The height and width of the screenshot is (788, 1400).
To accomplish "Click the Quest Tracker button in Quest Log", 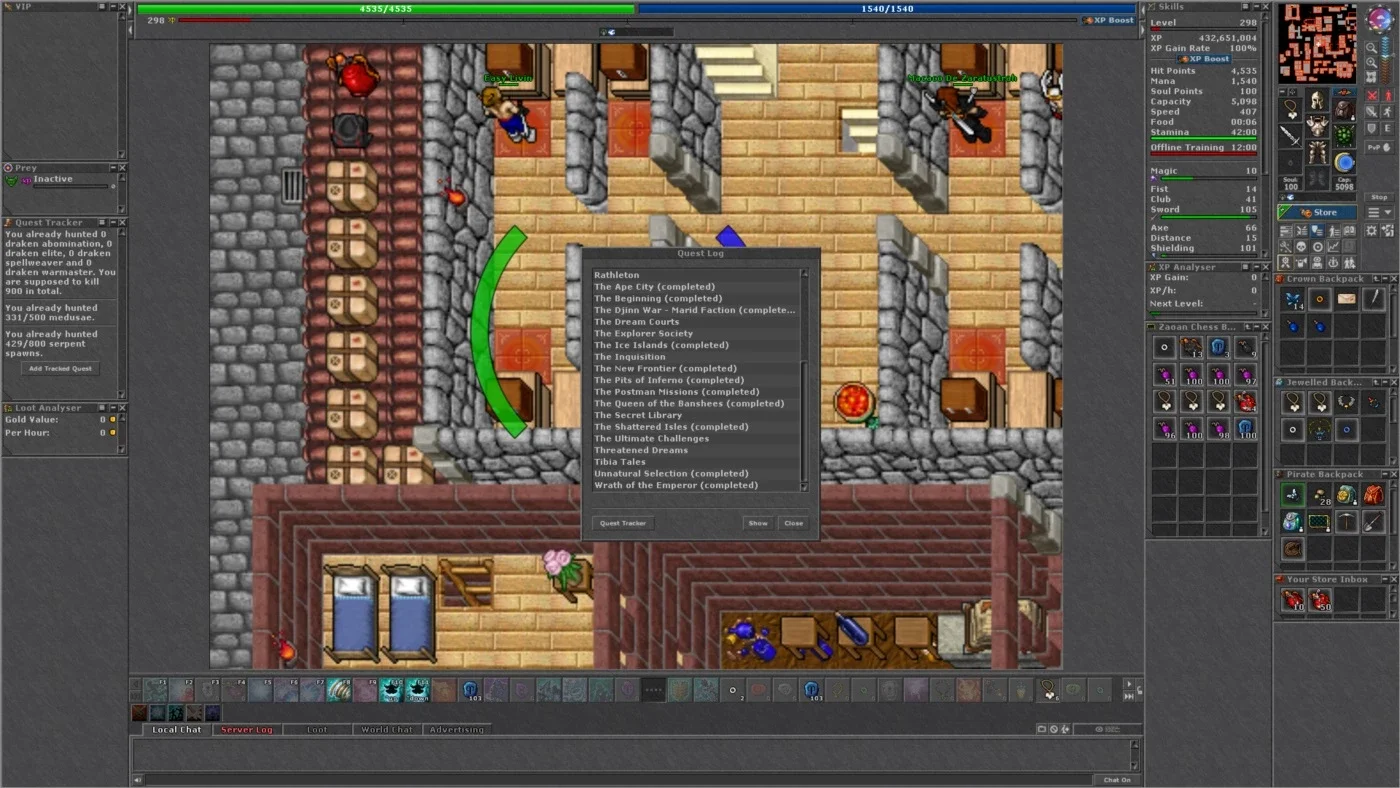I will click(x=622, y=523).
